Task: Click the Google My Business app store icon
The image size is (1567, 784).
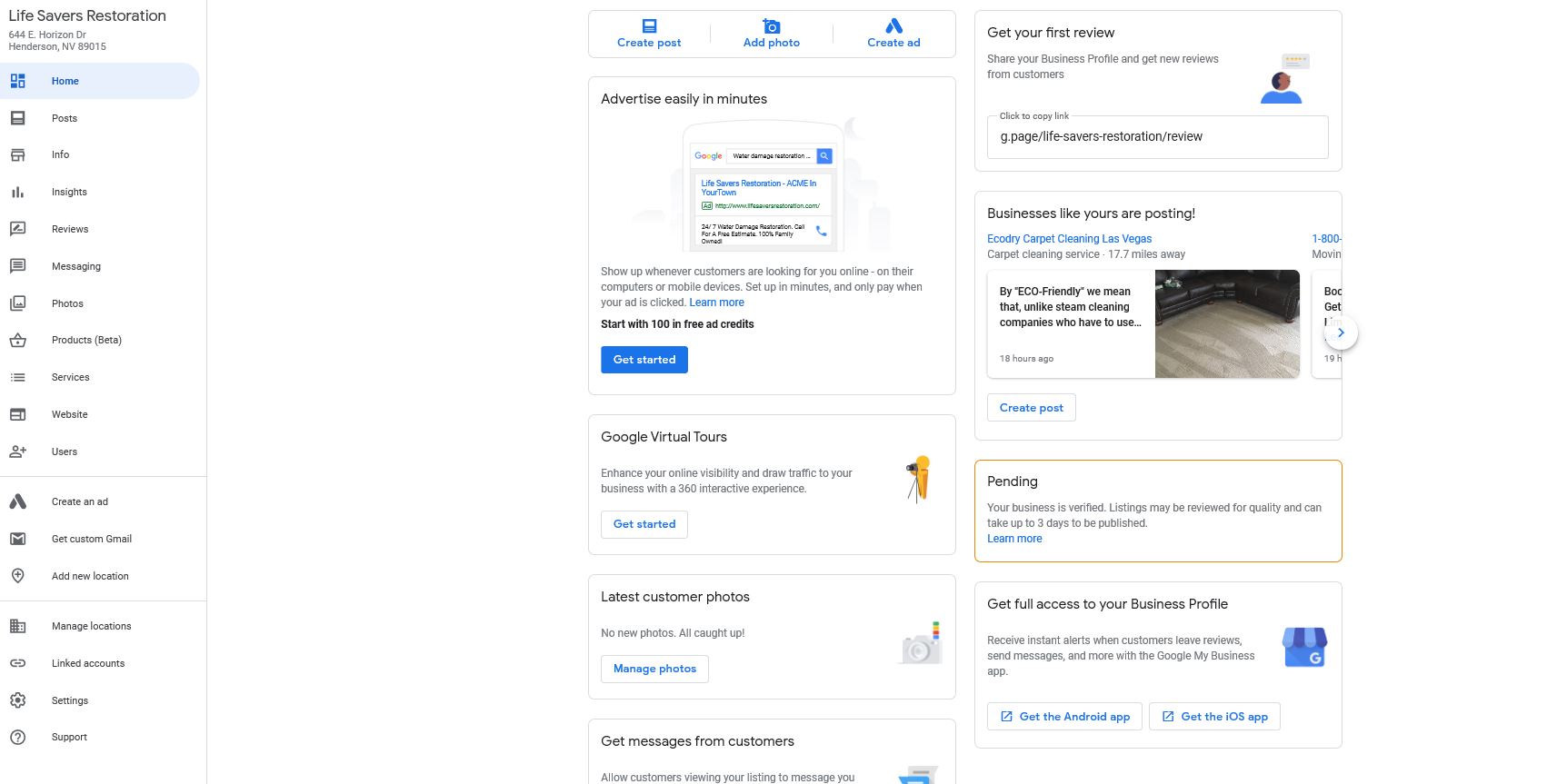Action: tap(1304, 647)
